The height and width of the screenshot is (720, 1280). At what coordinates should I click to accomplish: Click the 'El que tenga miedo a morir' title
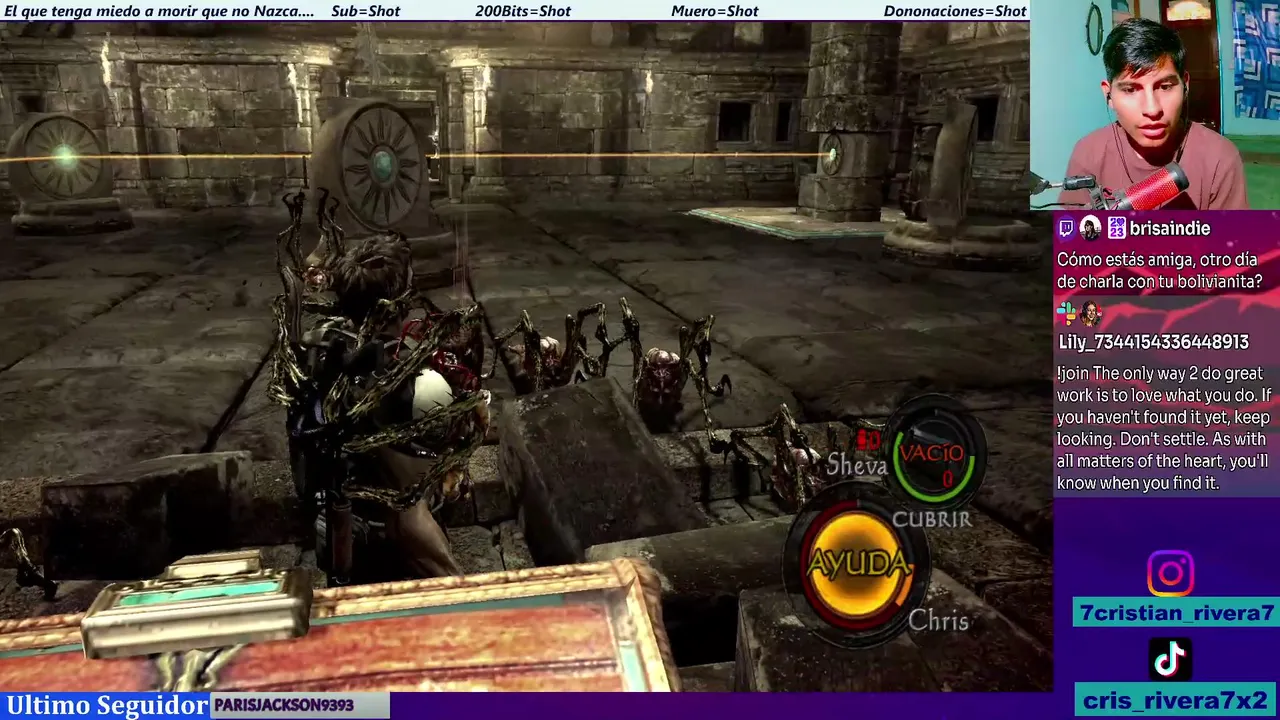click(159, 11)
